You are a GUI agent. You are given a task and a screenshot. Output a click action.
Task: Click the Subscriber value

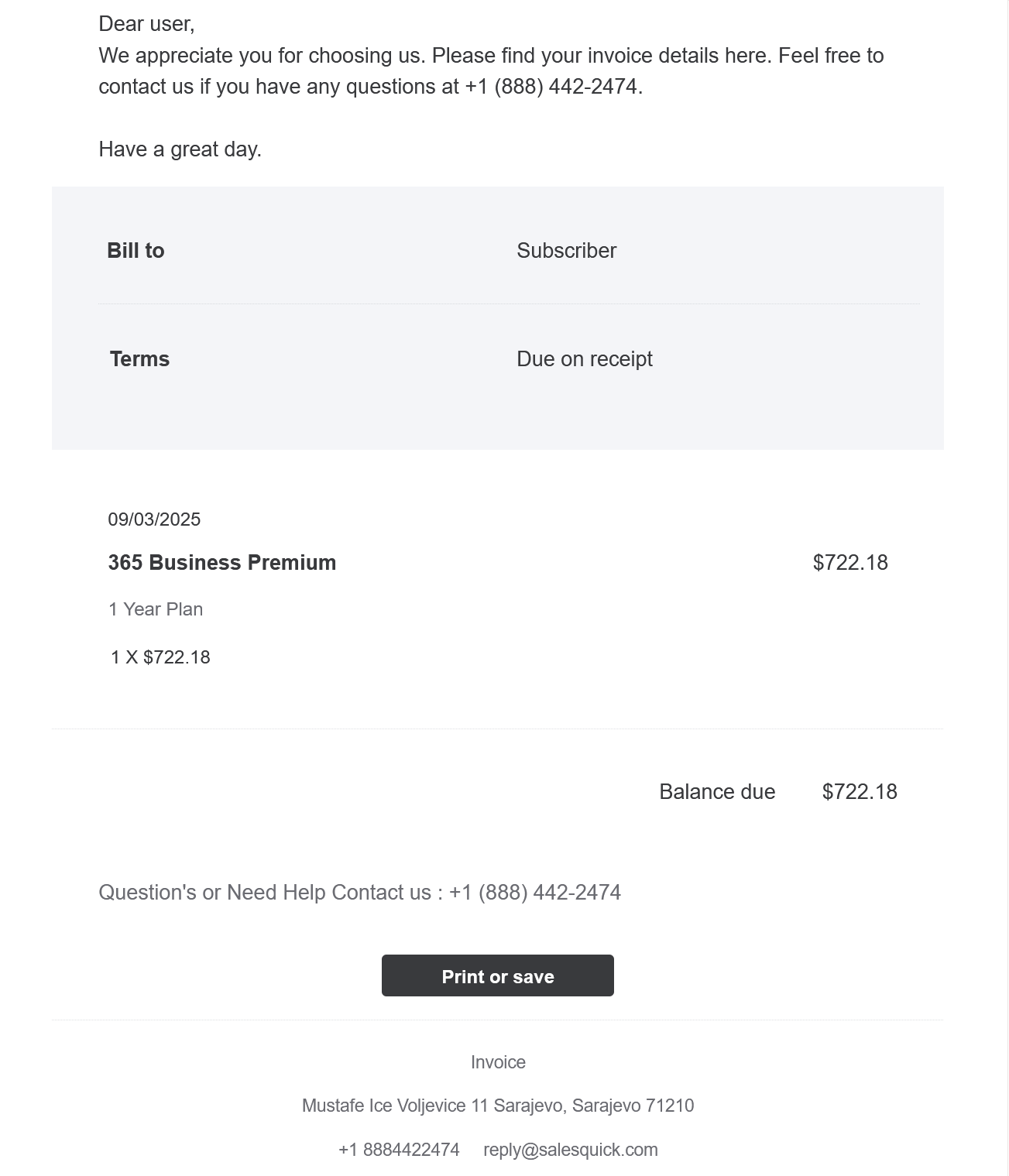coord(566,251)
